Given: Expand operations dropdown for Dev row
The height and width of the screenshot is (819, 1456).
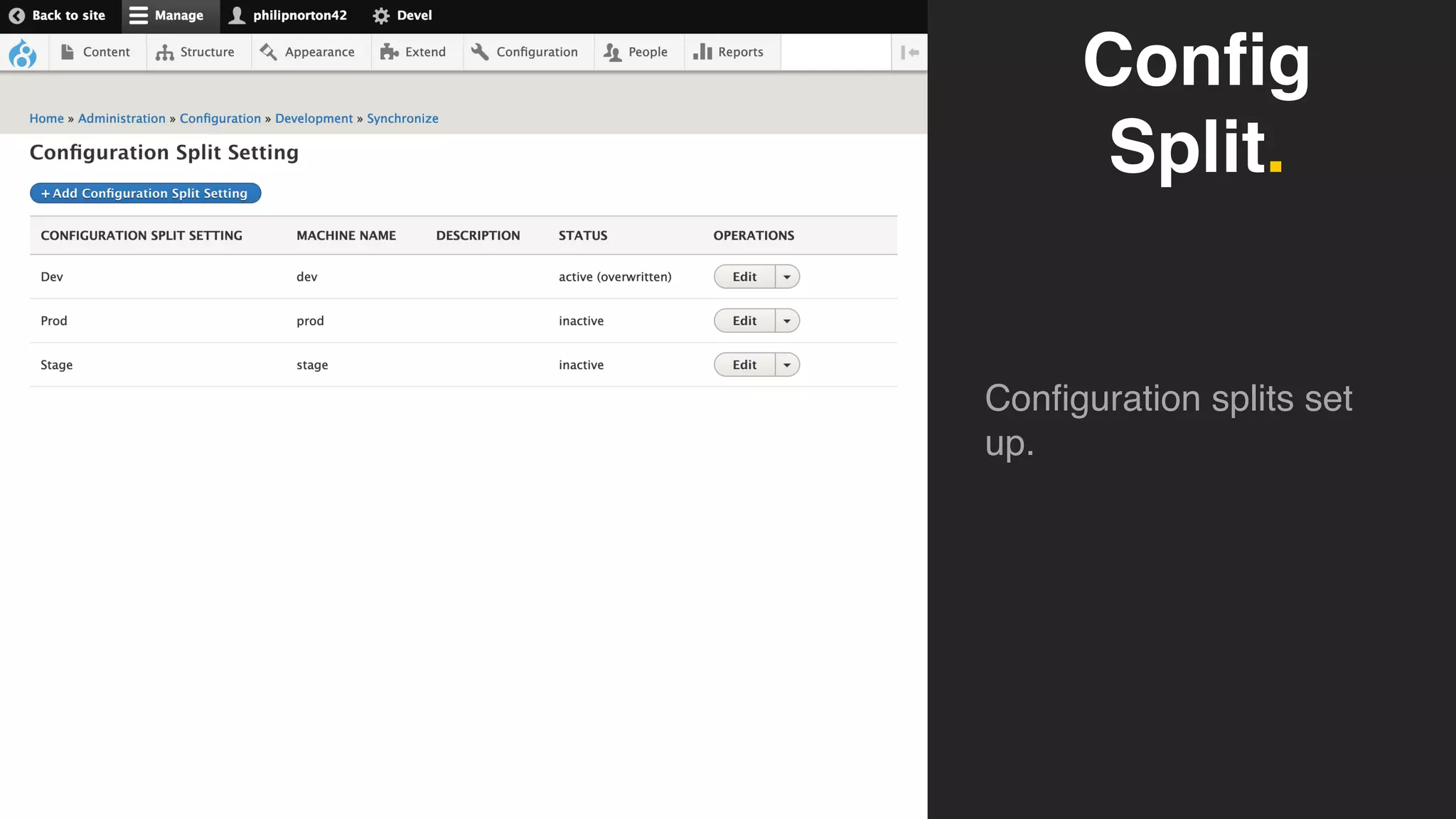Looking at the screenshot, I should click(787, 277).
